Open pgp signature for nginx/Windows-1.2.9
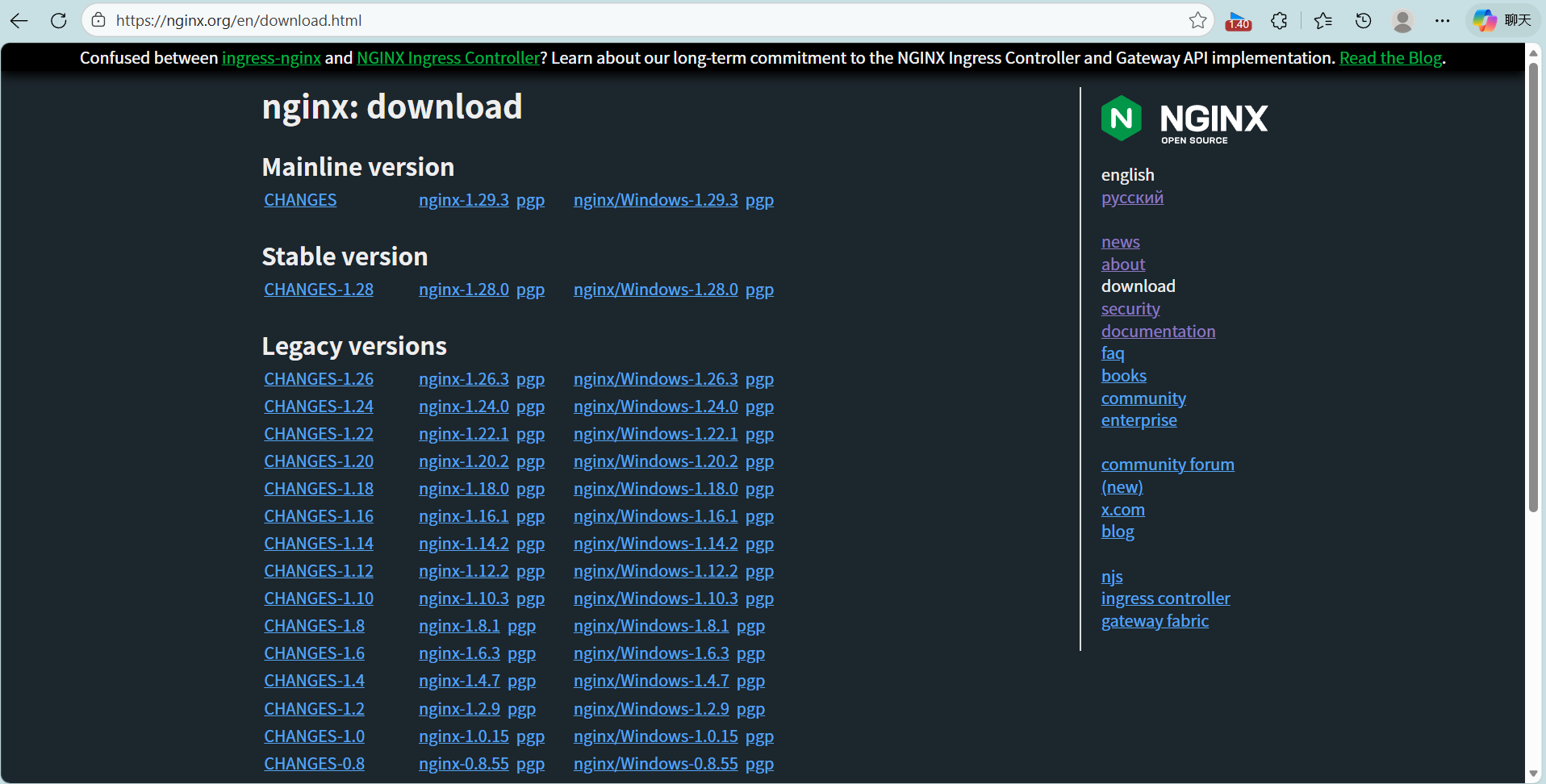The height and width of the screenshot is (784, 1546). (750, 709)
